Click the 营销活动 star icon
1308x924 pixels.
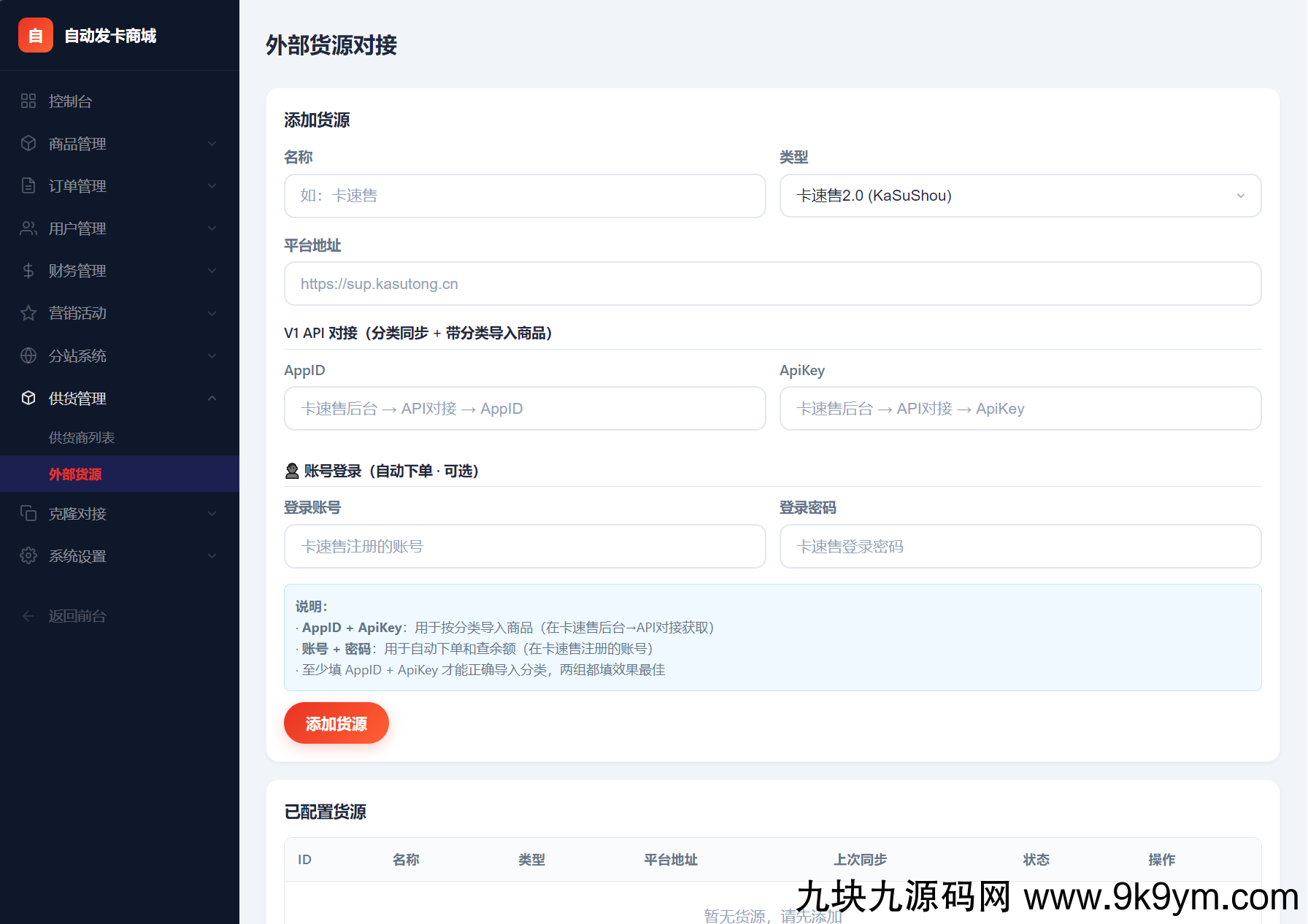(28, 313)
